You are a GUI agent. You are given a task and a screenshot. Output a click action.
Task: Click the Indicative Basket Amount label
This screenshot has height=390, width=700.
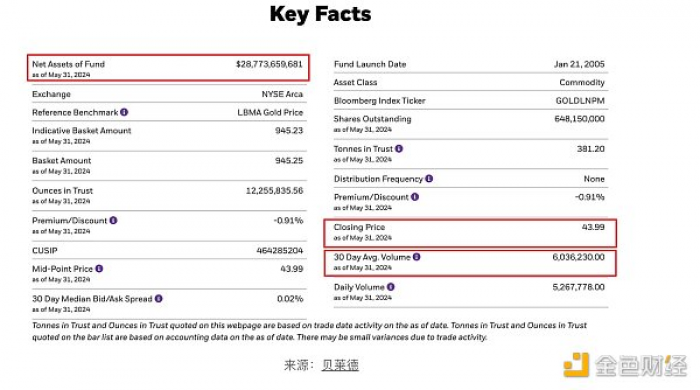[82, 131]
